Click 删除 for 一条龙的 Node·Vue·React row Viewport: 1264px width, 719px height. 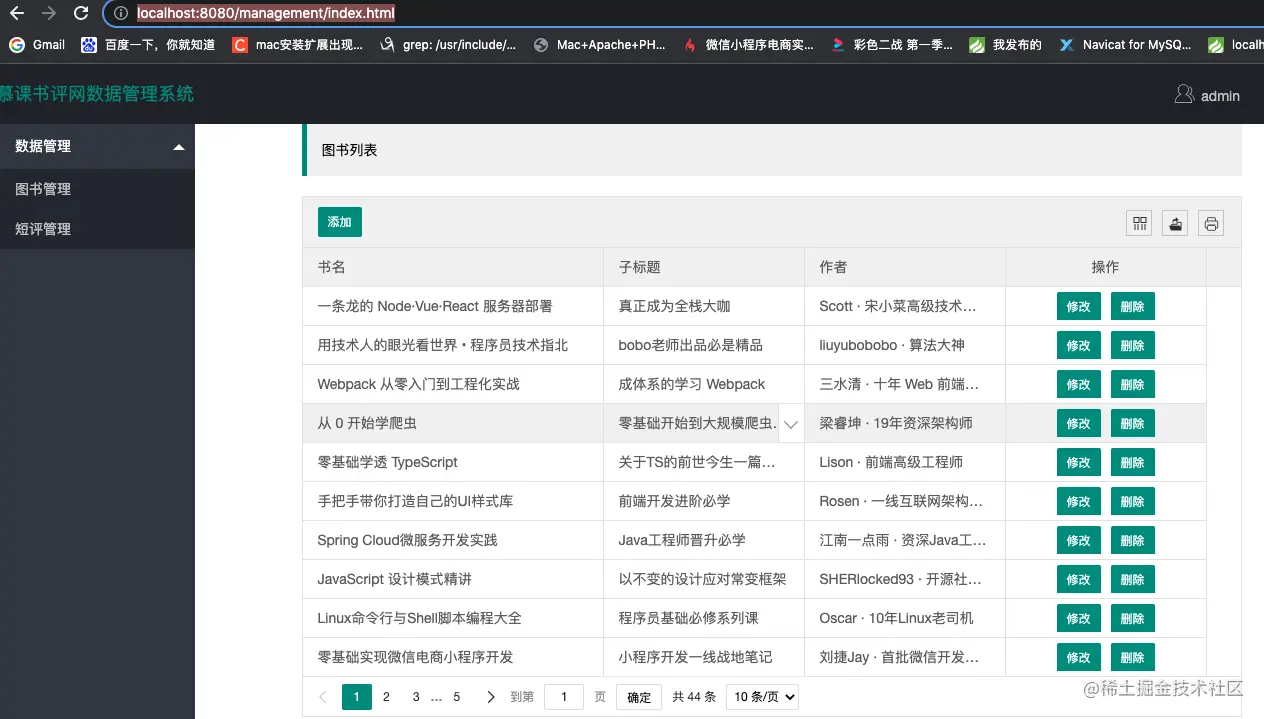pyautogui.click(x=1133, y=306)
